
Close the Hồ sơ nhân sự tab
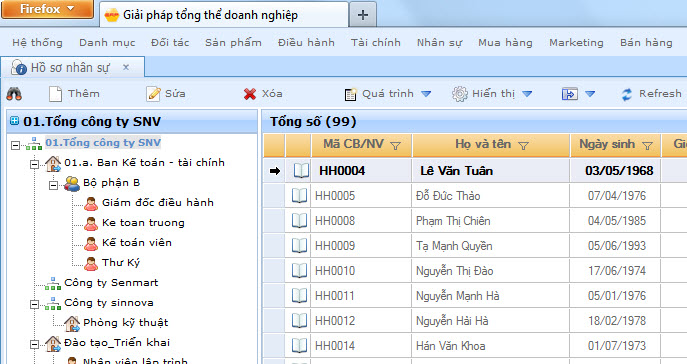126,67
